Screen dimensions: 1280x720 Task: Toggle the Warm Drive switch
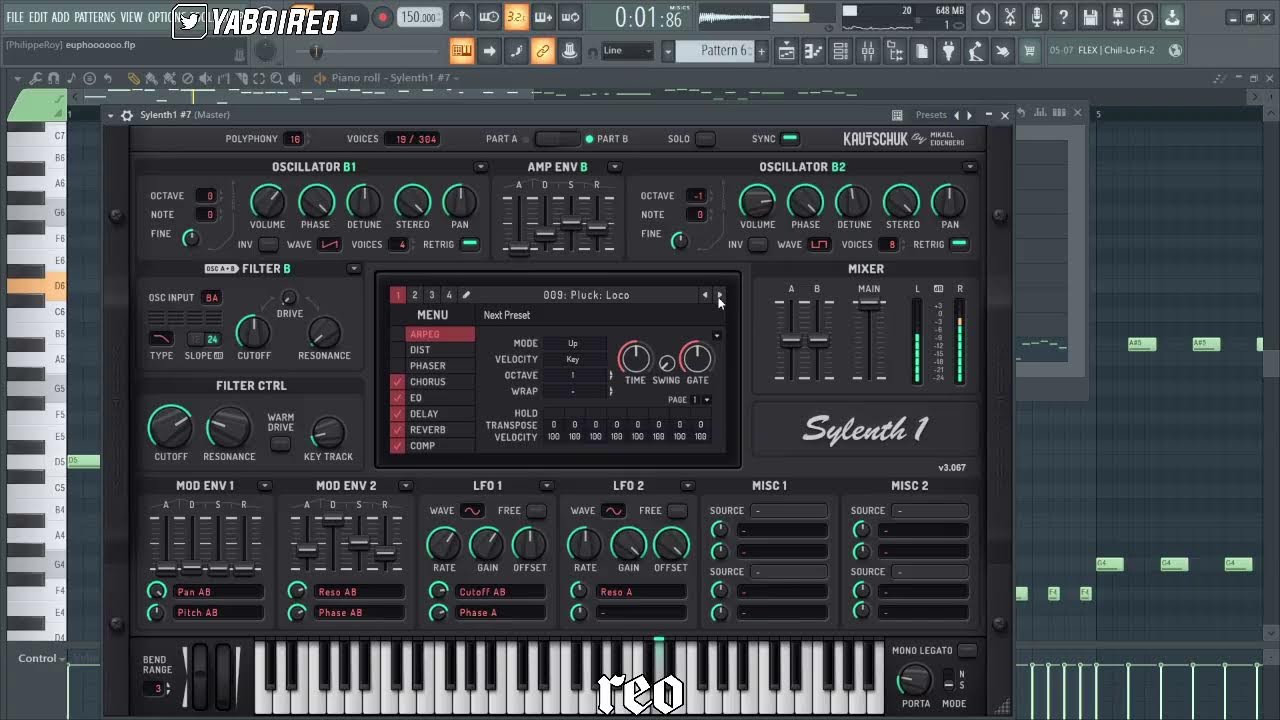coord(281,443)
